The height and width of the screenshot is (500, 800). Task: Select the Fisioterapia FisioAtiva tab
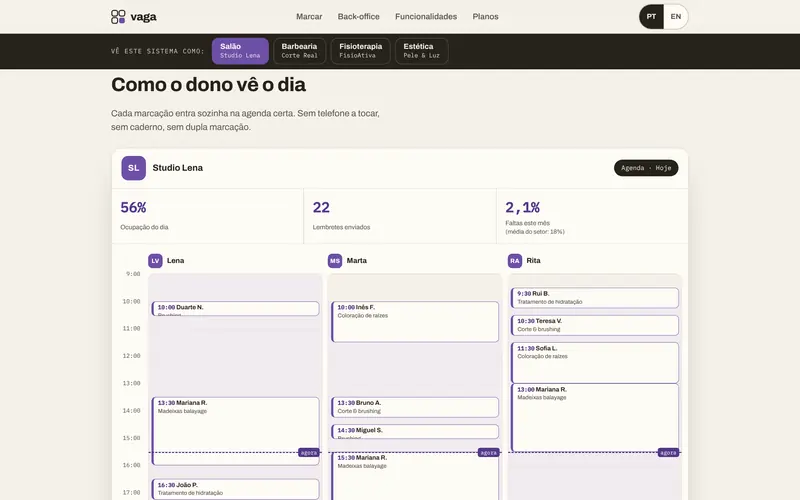point(361,51)
